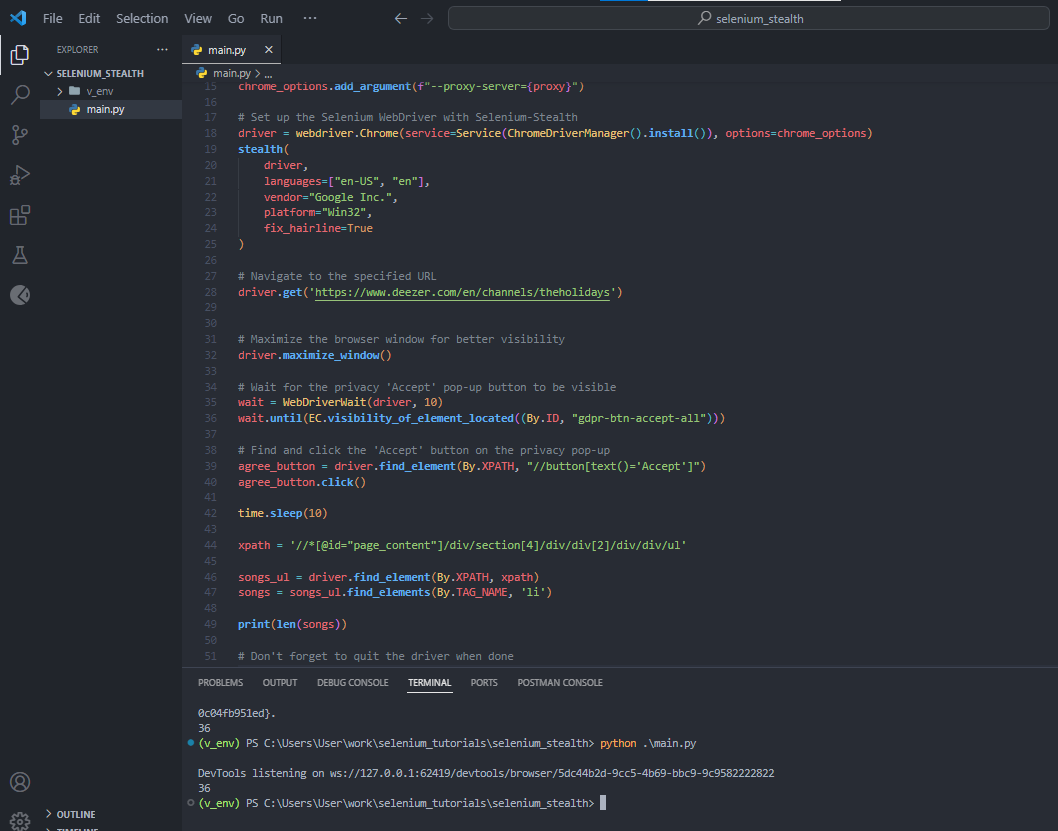Click the EXPLORER panel title
Screen dimensions: 1058x831
77,49
